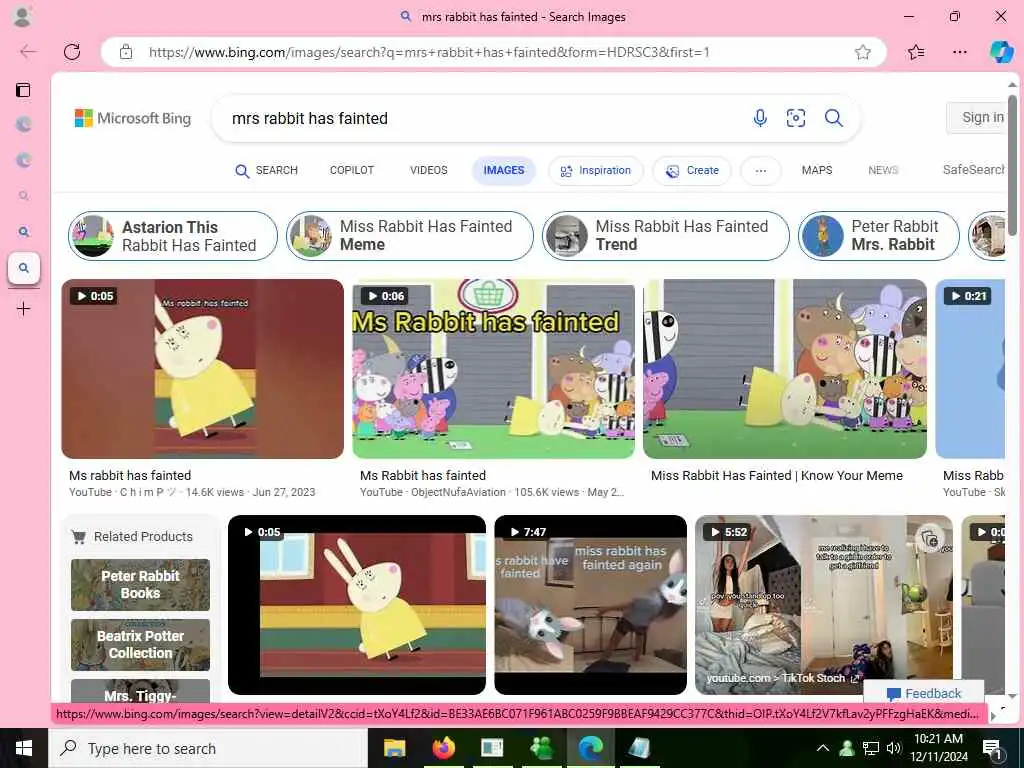Open the Windows Start menu
Viewport: 1024px width, 768px height.
[x=24, y=748]
